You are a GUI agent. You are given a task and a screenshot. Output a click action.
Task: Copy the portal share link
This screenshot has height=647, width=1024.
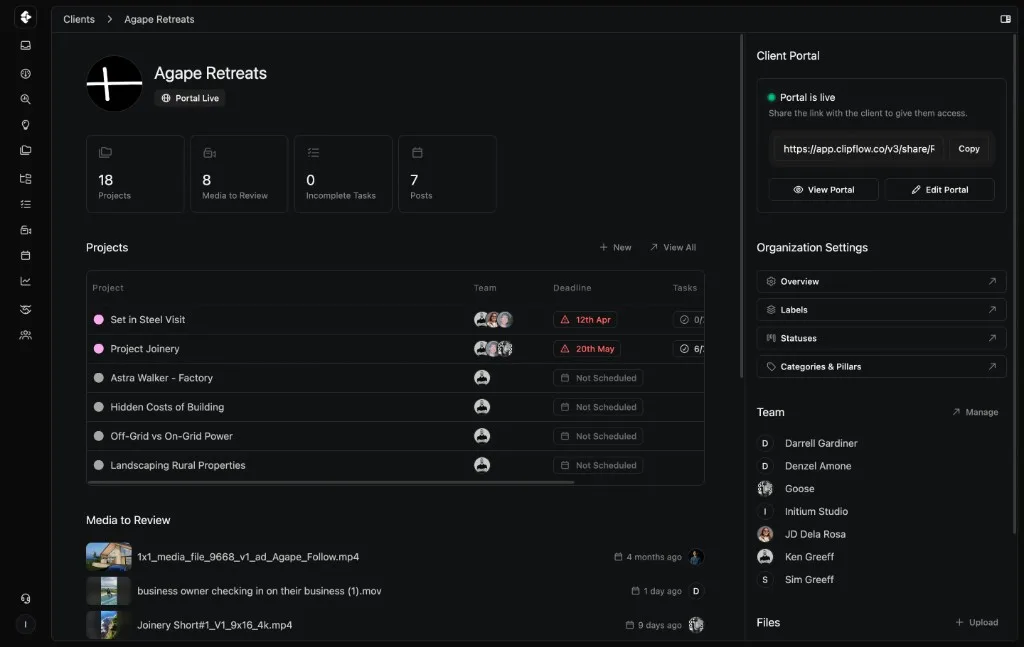(x=968, y=149)
